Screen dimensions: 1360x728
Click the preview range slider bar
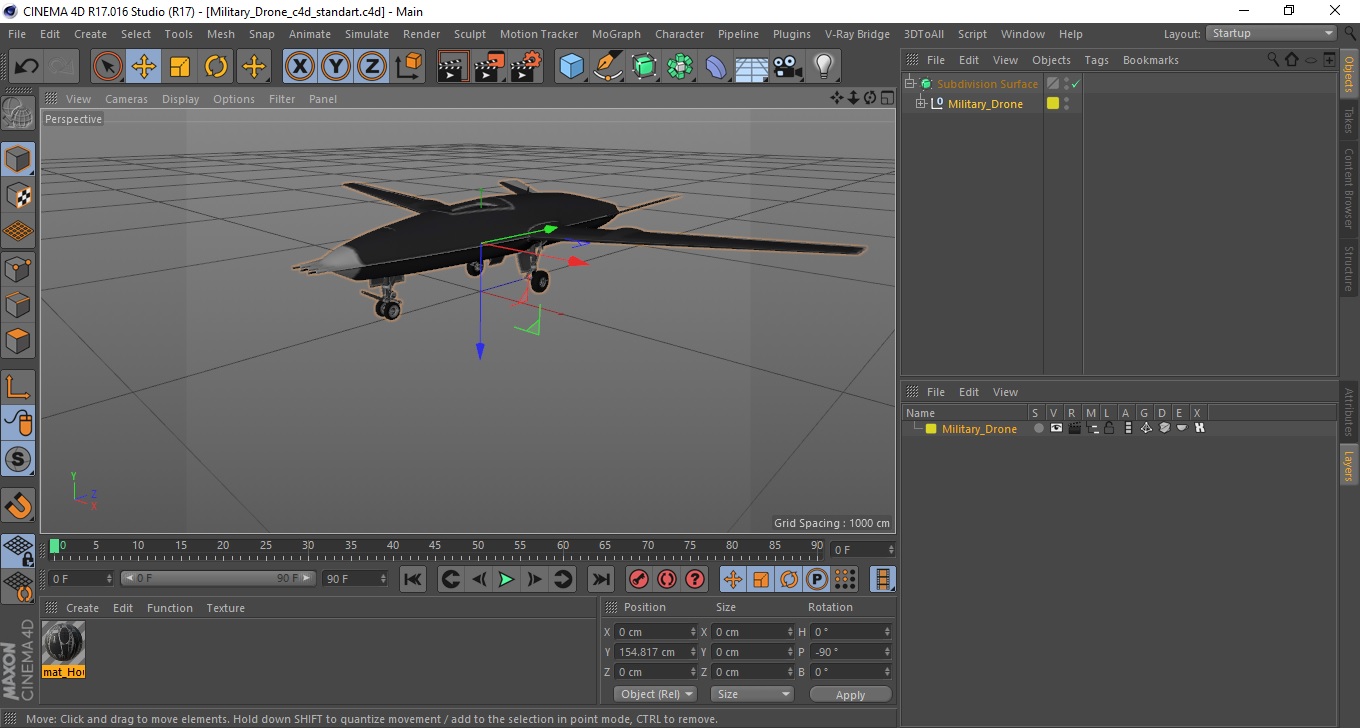tap(218, 579)
